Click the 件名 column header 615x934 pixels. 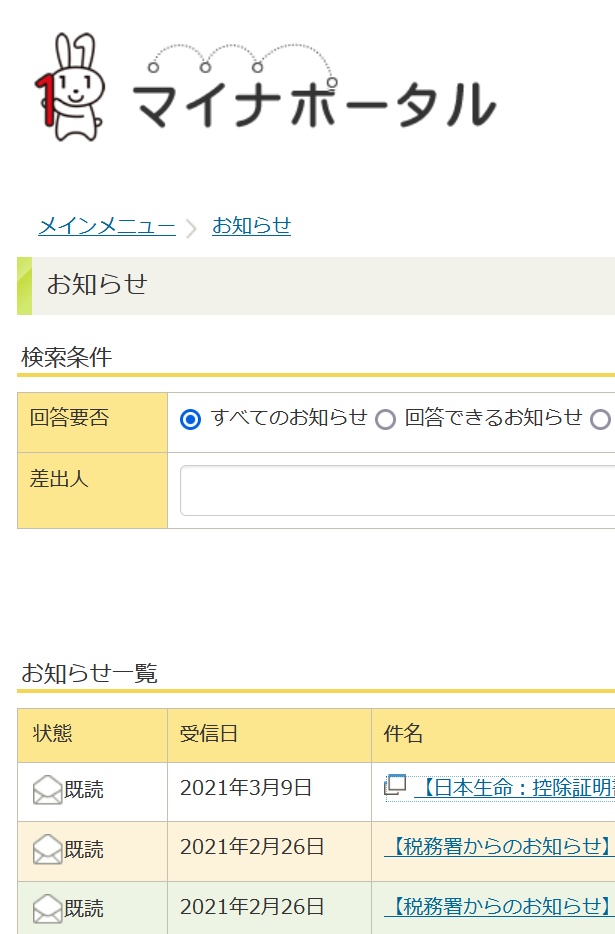403,735
